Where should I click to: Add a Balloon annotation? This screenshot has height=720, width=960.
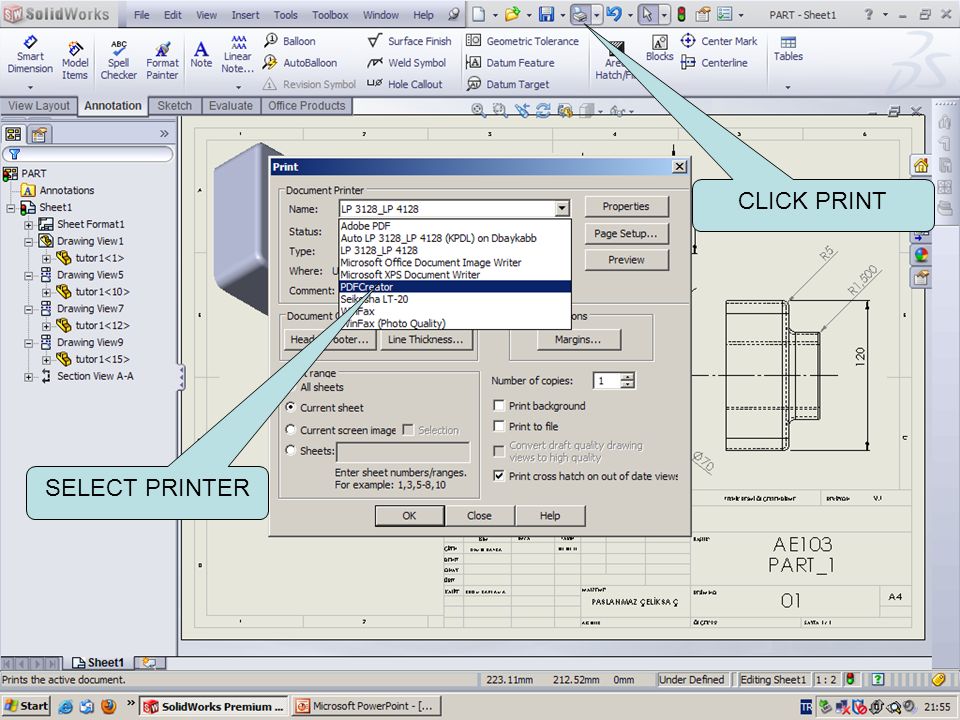(290, 41)
